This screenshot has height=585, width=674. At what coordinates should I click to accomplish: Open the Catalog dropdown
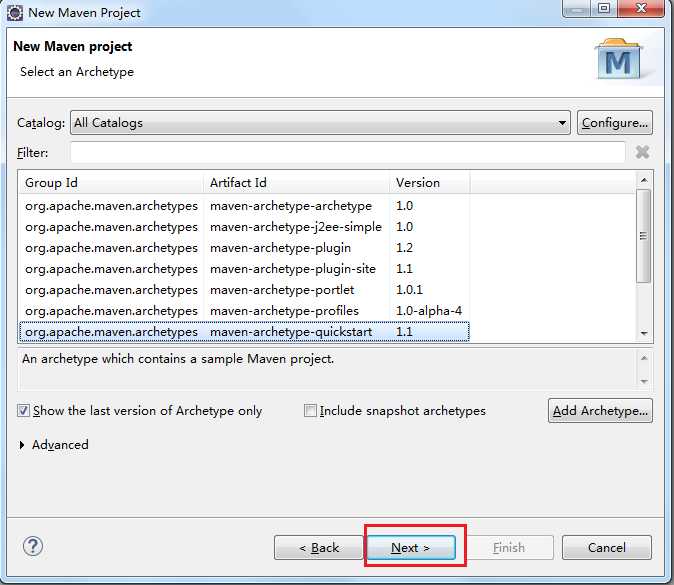click(320, 123)
